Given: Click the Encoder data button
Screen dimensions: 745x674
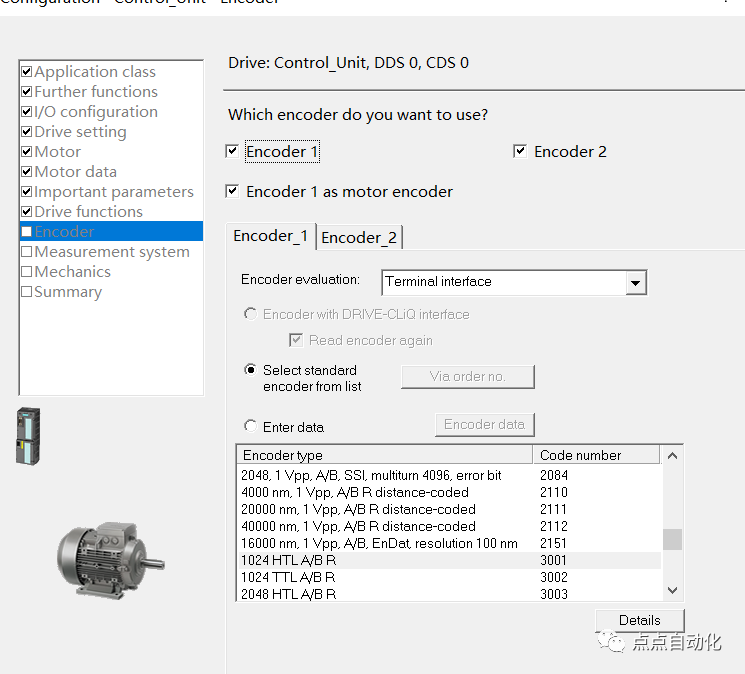Looking at the screenshot, I should pos(485,424).
